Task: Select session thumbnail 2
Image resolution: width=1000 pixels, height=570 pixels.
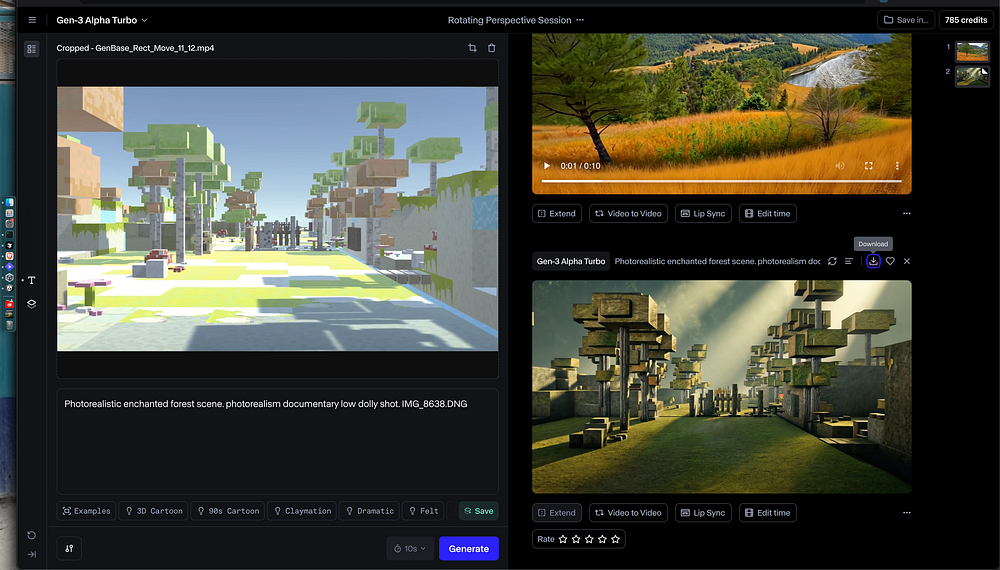Action: tap(972, 76)
